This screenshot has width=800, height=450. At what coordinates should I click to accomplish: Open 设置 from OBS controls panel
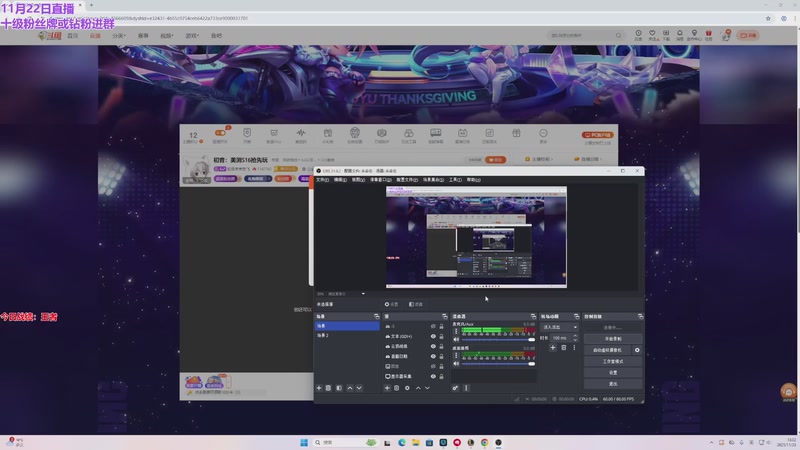pos(613,372)
